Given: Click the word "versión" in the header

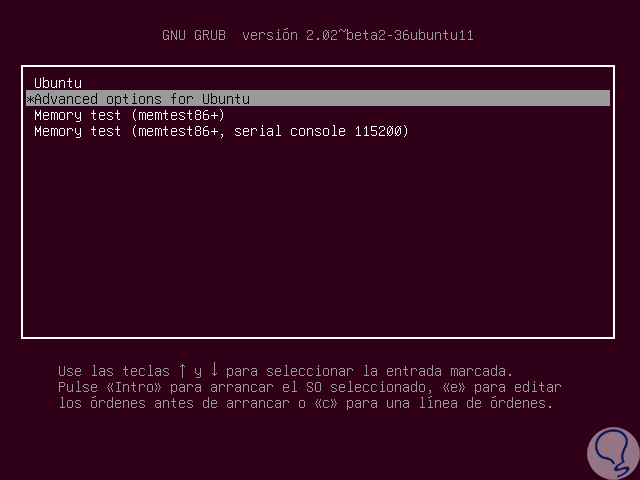Looking at the screenshot, I should 268,35.
